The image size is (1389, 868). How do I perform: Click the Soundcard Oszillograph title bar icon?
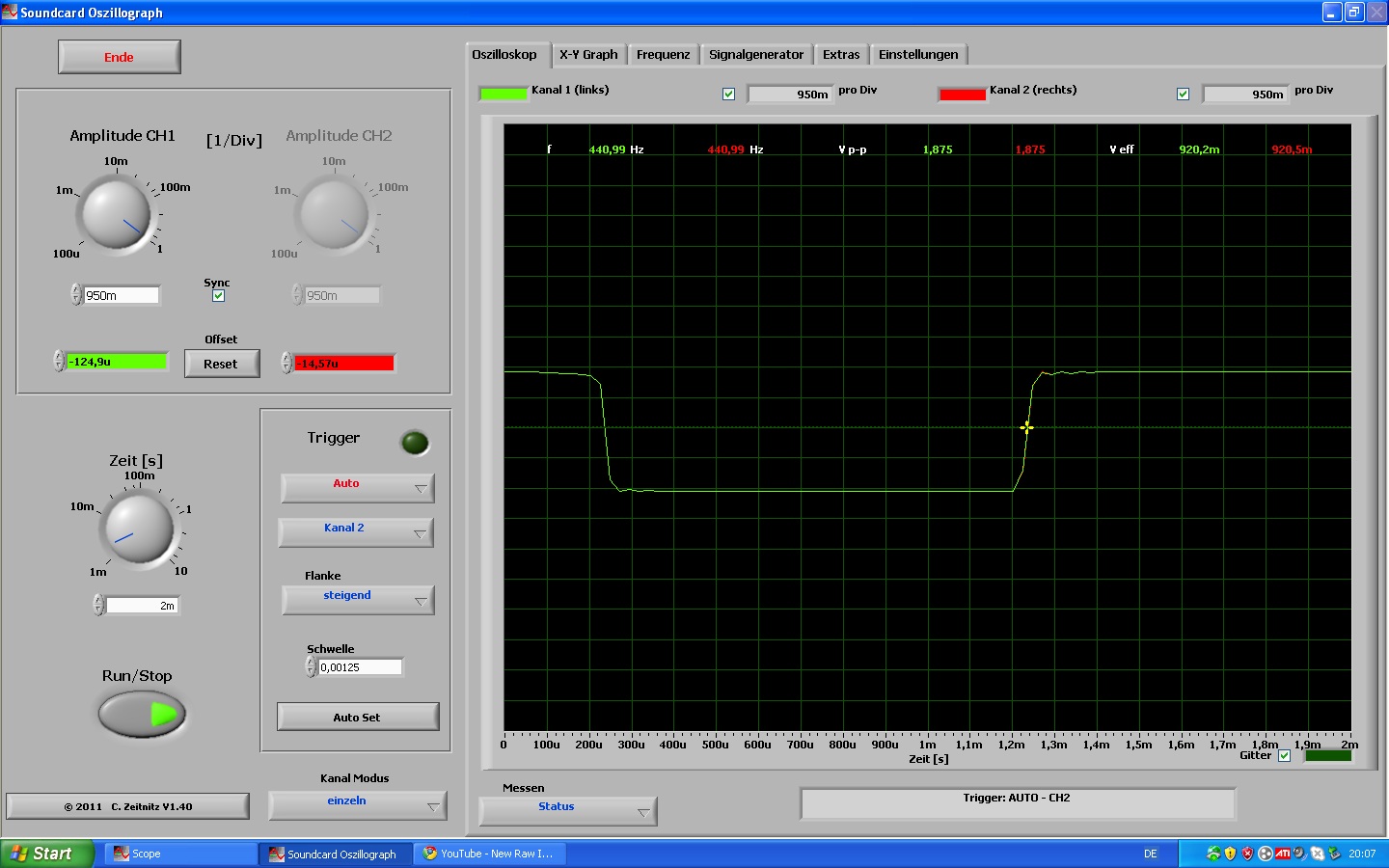[x=10, y=12]
